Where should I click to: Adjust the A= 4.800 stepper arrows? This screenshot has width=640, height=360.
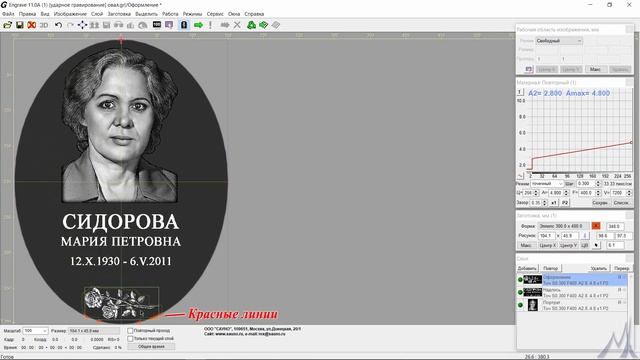(x=566, y=193)
